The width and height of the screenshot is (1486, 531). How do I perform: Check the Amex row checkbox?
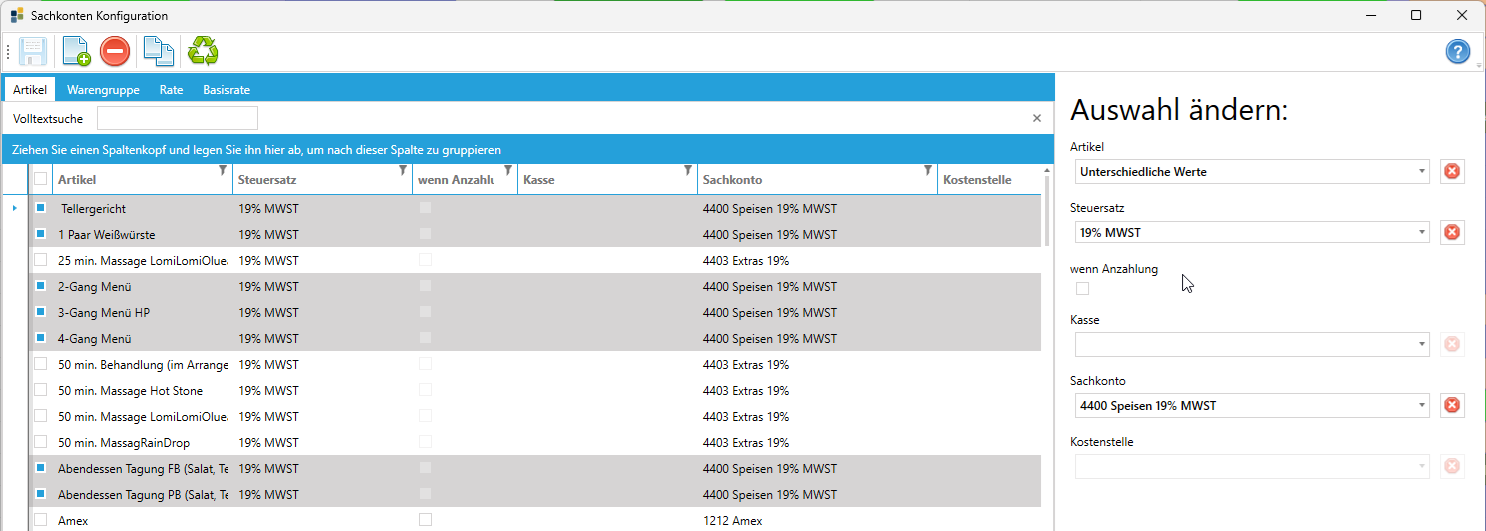41,520
